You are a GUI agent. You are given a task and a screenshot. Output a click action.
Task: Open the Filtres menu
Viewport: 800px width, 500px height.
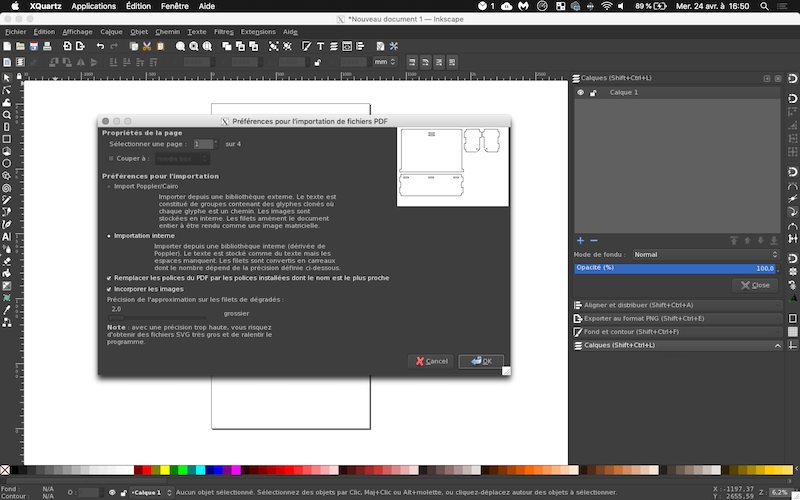[x=223, y=32]
